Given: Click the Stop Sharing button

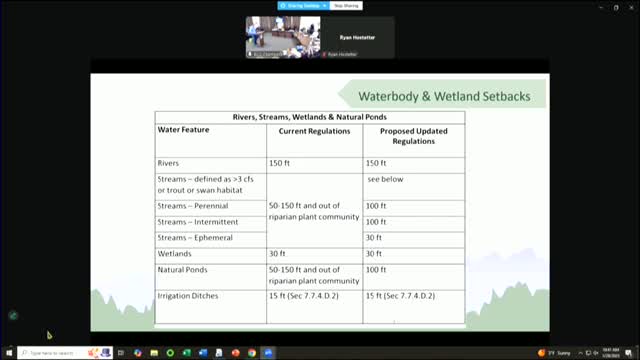Looking at the screenshot, I should (346, 6).
